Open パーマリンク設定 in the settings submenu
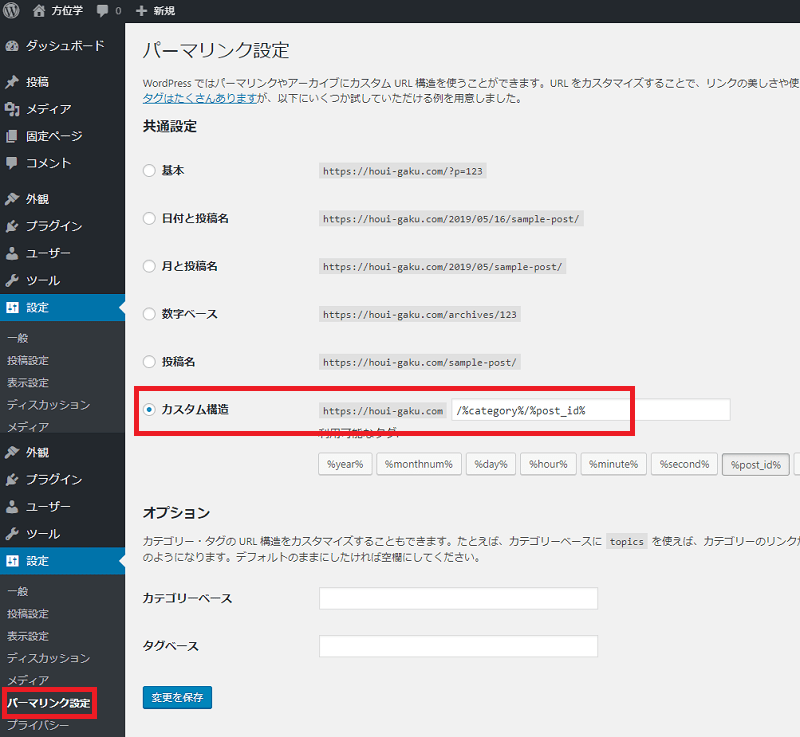The width and height of the screenshot is (800, 737). (49, 703)
